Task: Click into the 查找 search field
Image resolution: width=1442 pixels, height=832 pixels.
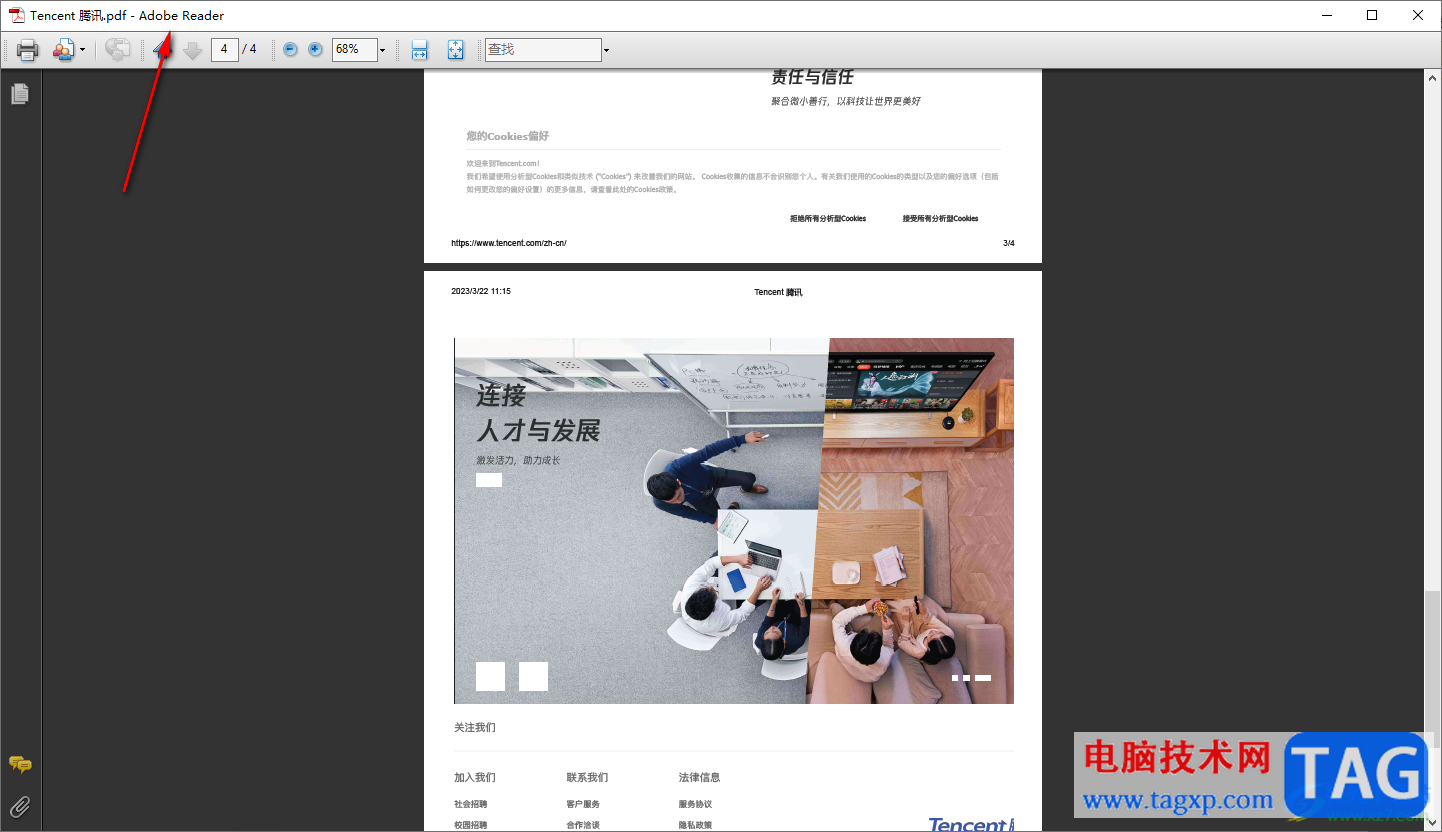Action: 543,49
